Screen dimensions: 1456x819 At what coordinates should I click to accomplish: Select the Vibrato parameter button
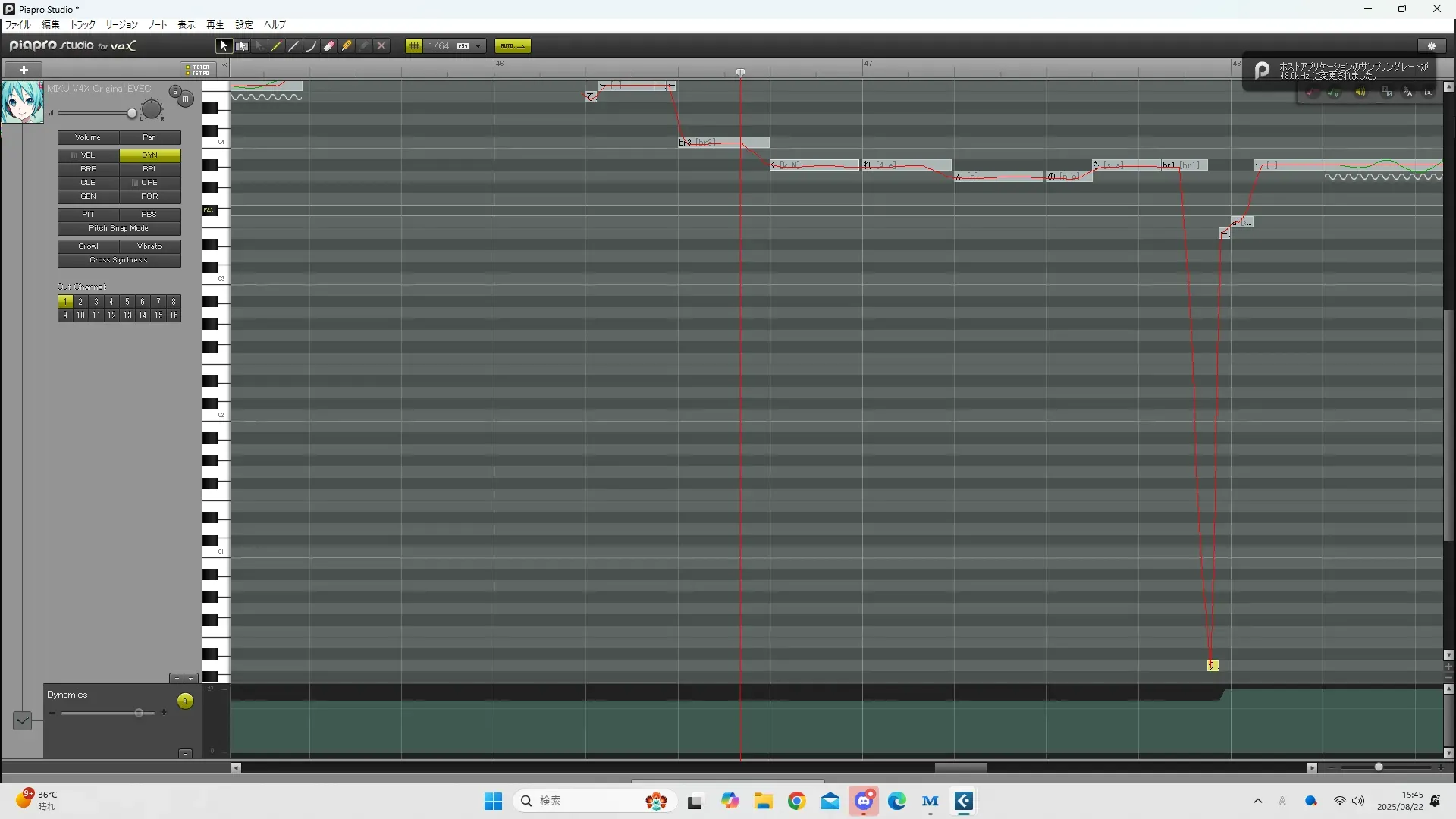click(149, 246)
